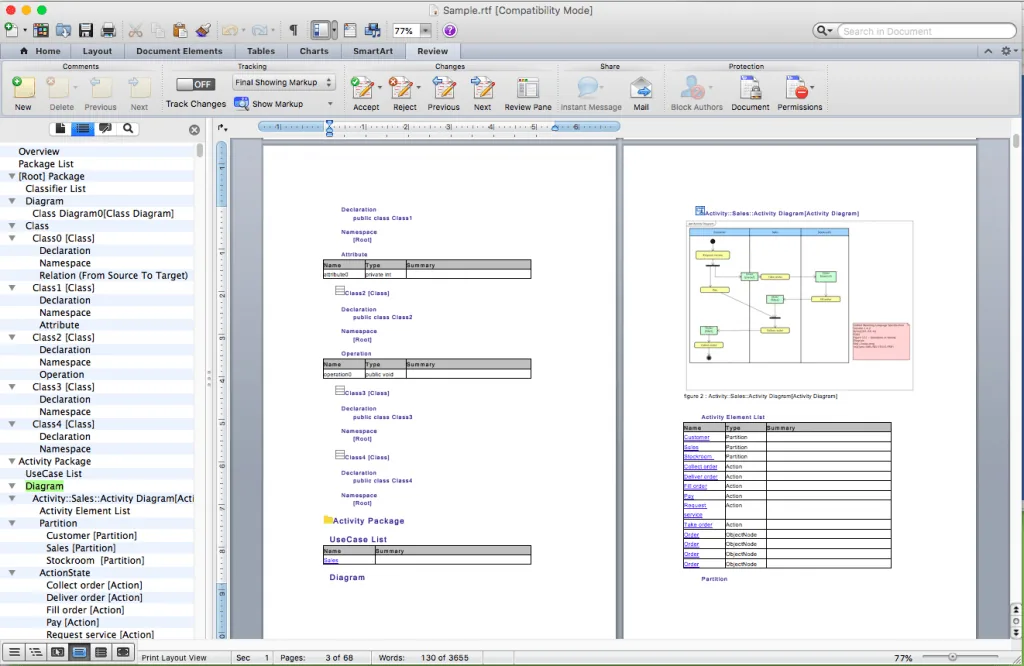Jump to Class Diagram0[Class Diagram] entry

[x=103, y=214]
